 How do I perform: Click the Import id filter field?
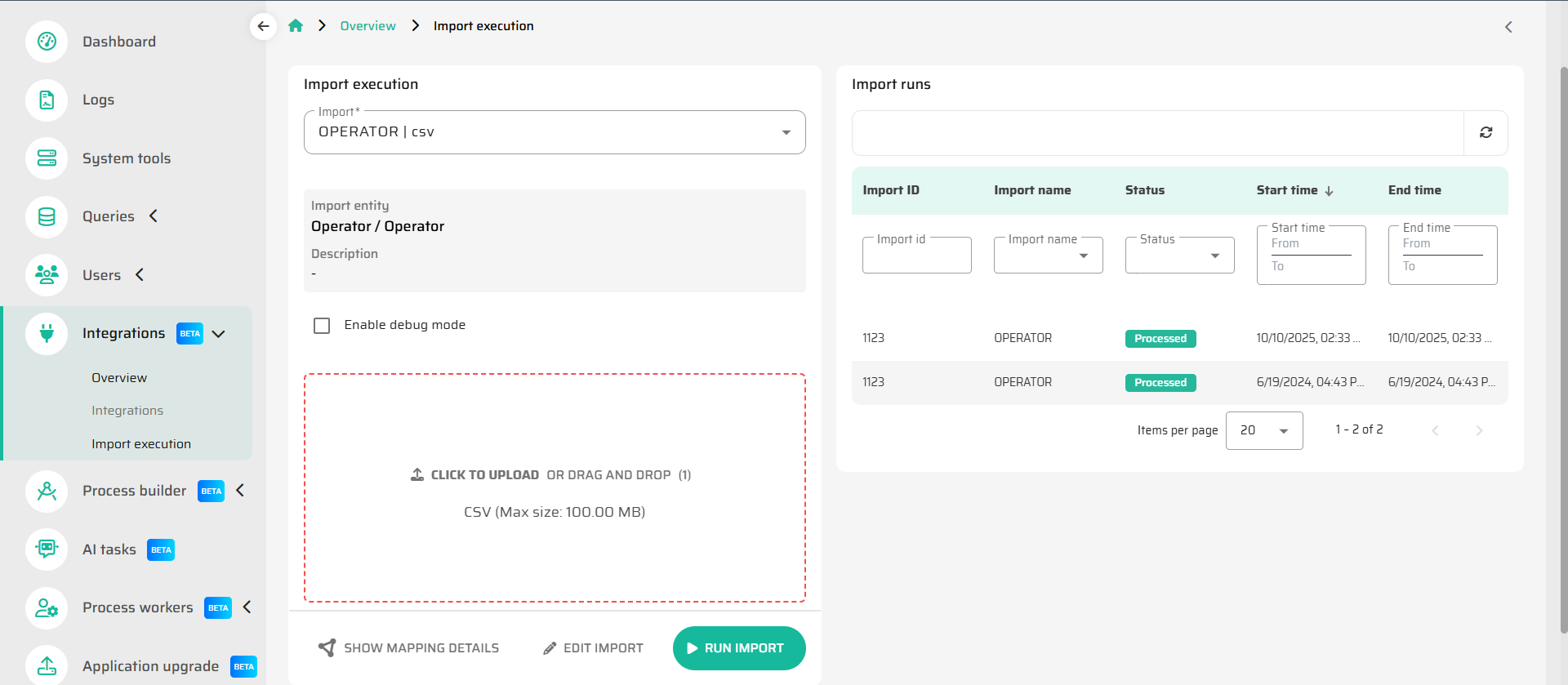click(x=916, y=256)
